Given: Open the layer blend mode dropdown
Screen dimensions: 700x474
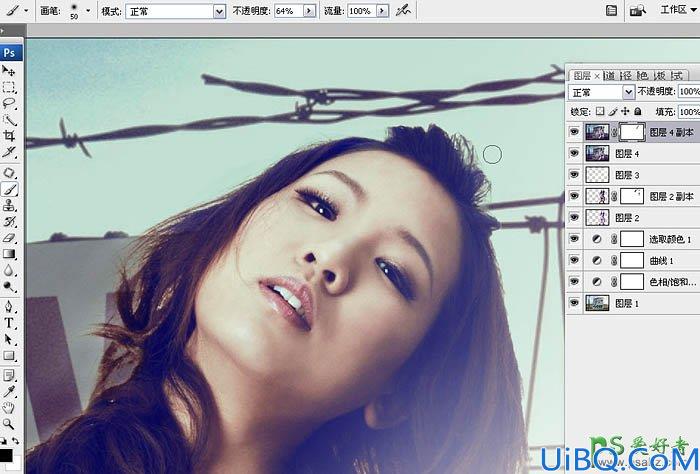Looking at the screenshot, I should coord(601,92).
